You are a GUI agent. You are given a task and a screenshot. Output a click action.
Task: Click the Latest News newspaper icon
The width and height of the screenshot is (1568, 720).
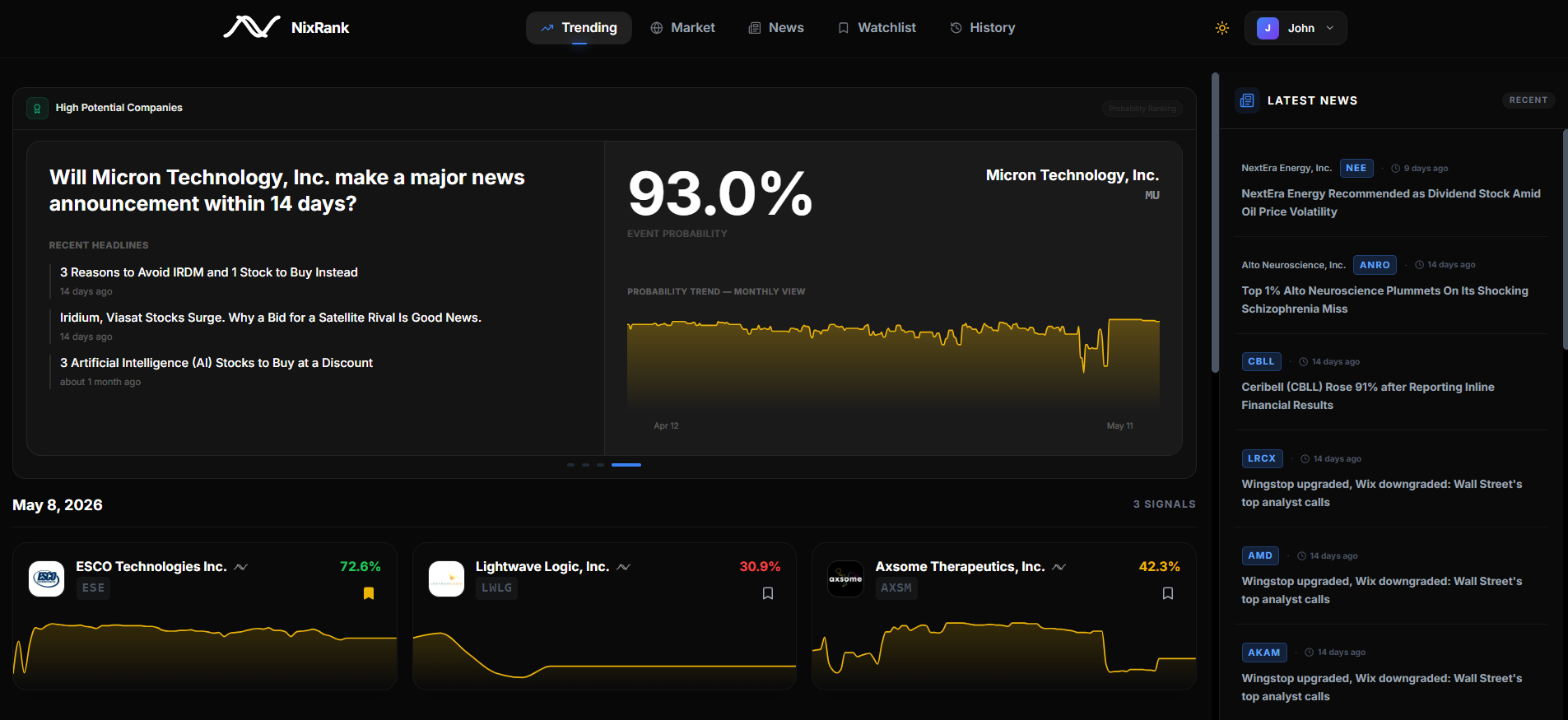(x=1247, y=100)
